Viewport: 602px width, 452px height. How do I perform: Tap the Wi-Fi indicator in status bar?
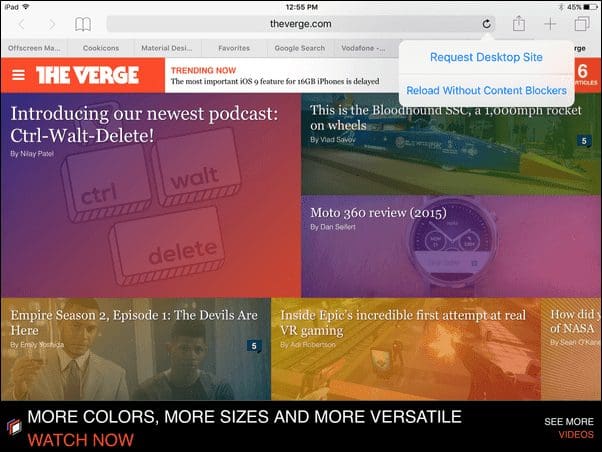click(26, 7)
